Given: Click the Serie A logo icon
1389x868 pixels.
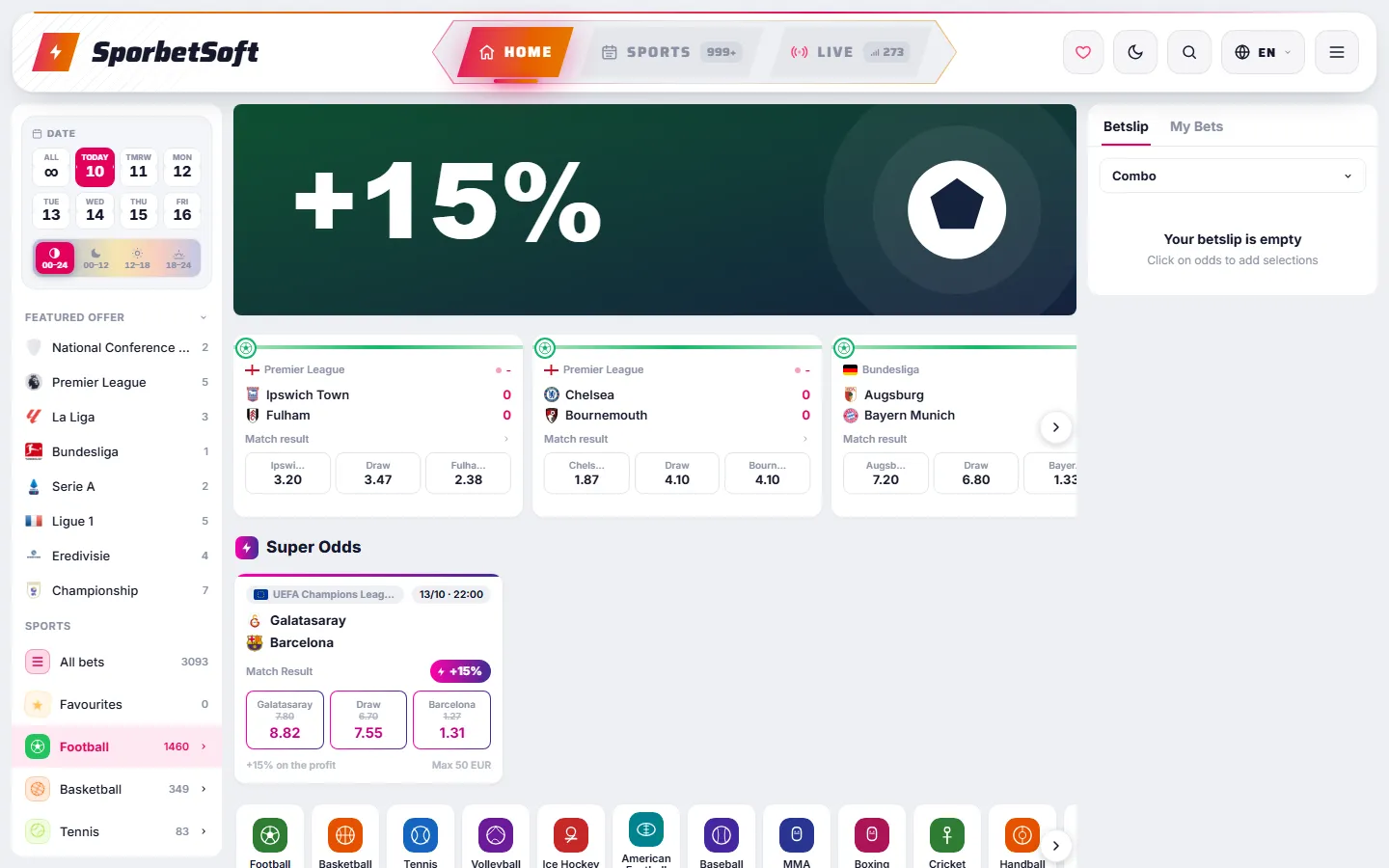Looking at the screenshot, I should pyautogui.click(x=34, y=486).
